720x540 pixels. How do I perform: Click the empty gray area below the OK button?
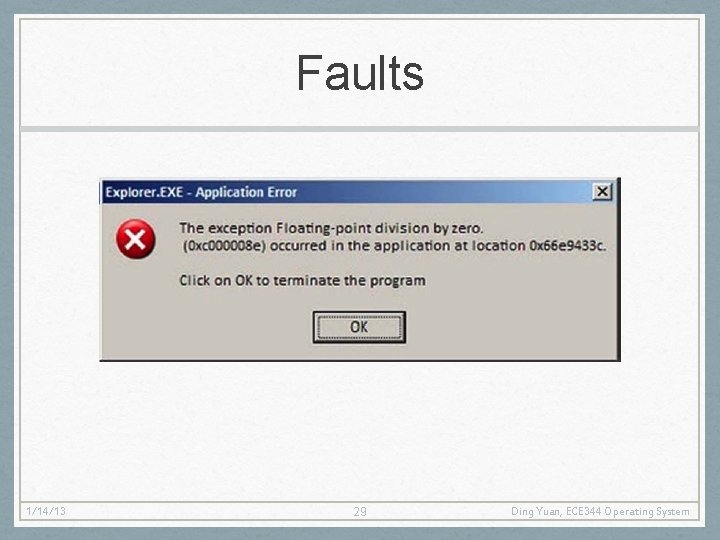coord(359,351)
